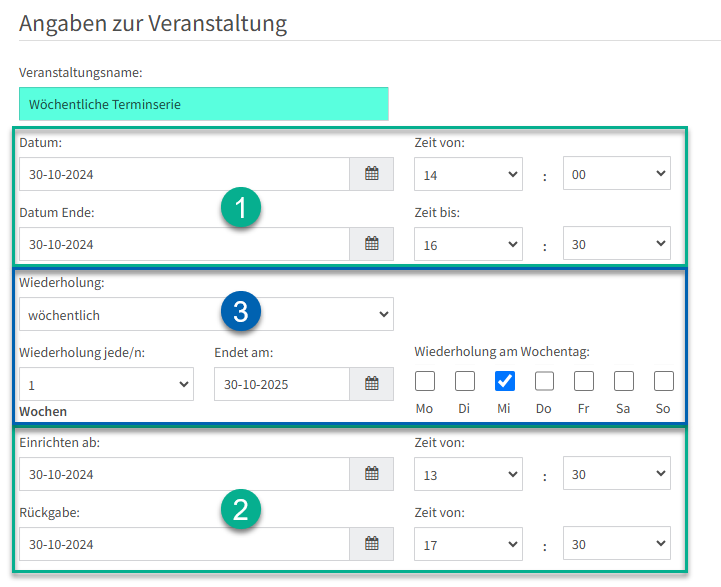Check the Sa weekday checkbox

pos(624,381)
